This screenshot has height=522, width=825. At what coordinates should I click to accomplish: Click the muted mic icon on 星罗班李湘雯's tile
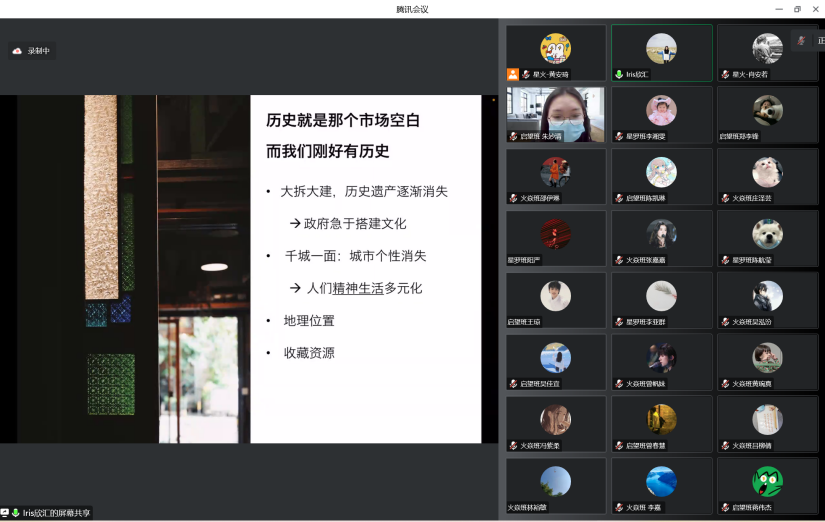(x=619, y=136)
